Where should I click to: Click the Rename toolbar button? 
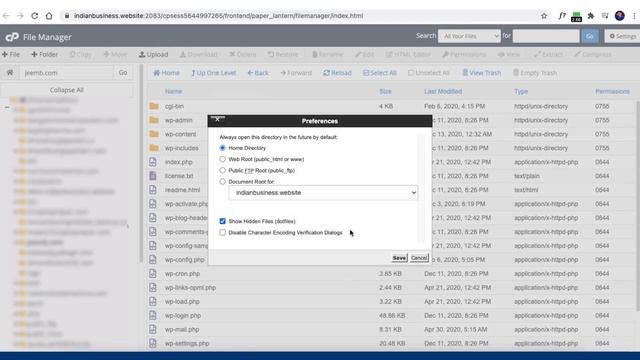(328, 54)
